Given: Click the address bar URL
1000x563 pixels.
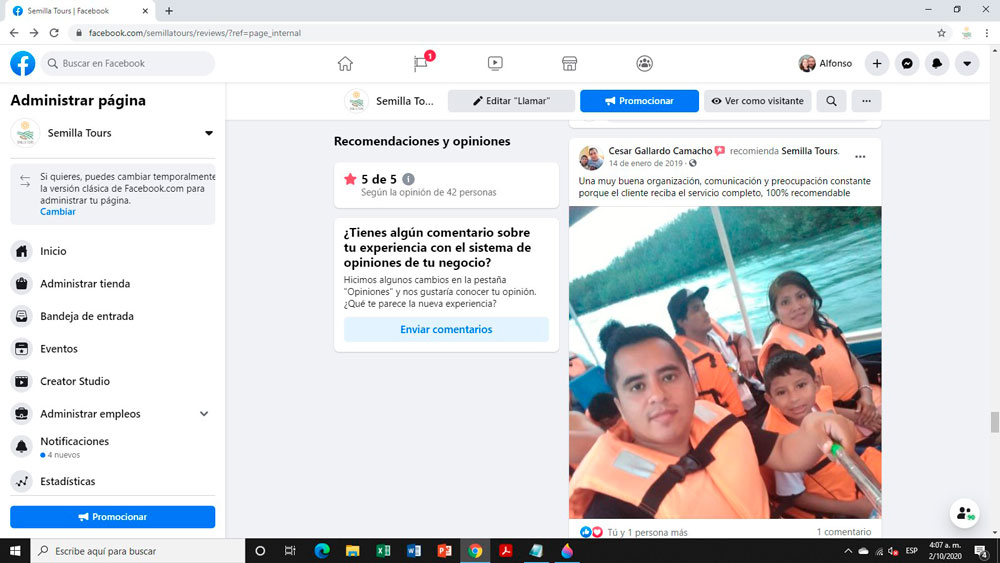Looking at the screenshot, I should coord(195,33).
